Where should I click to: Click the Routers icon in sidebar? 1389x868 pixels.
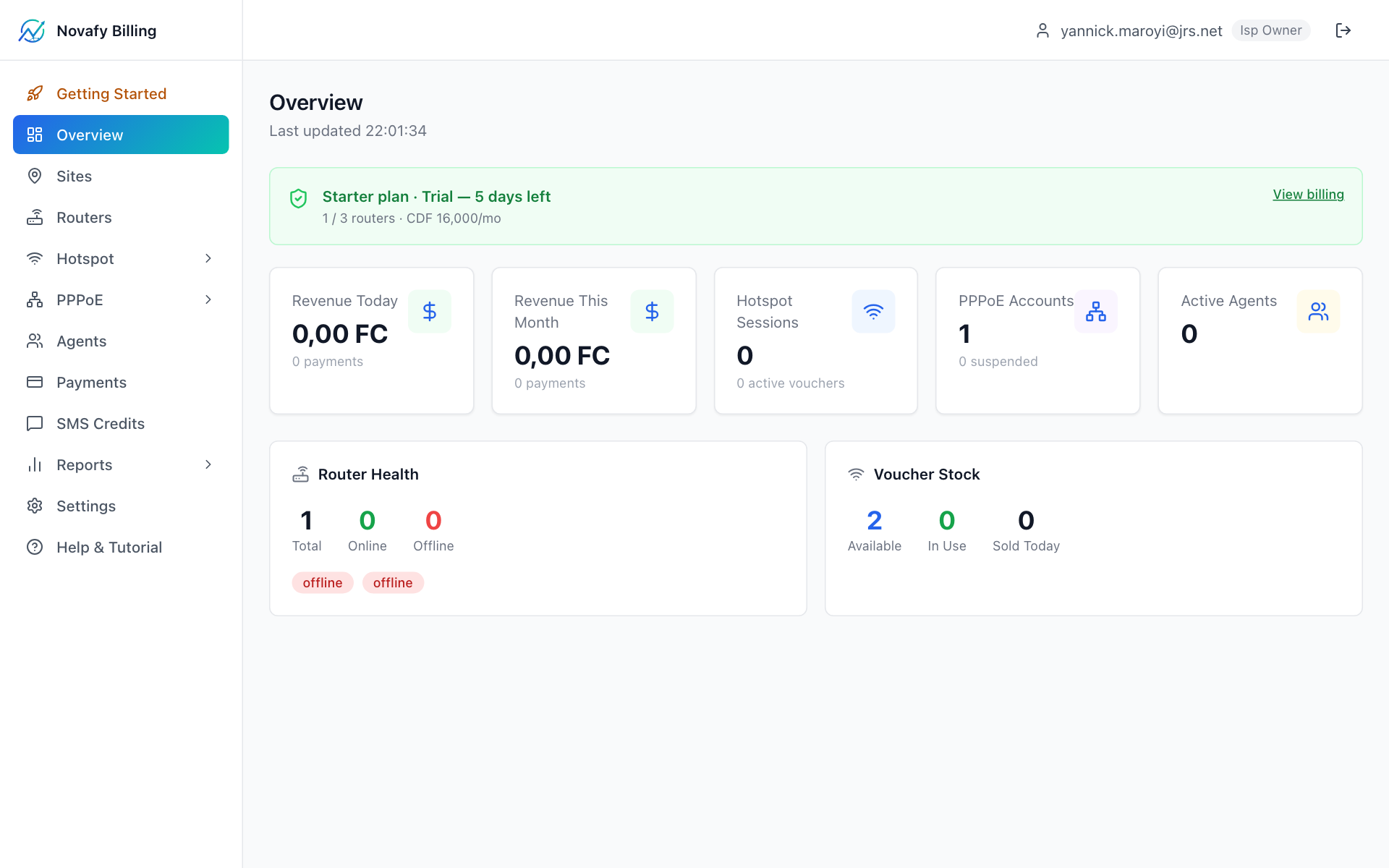tap(35, 217)
